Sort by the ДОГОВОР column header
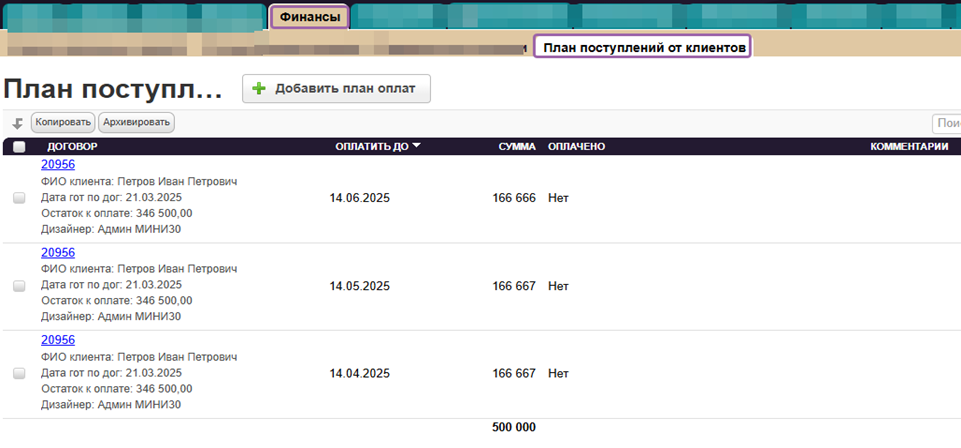Screen dimensions: 961x448 (72, 147)
